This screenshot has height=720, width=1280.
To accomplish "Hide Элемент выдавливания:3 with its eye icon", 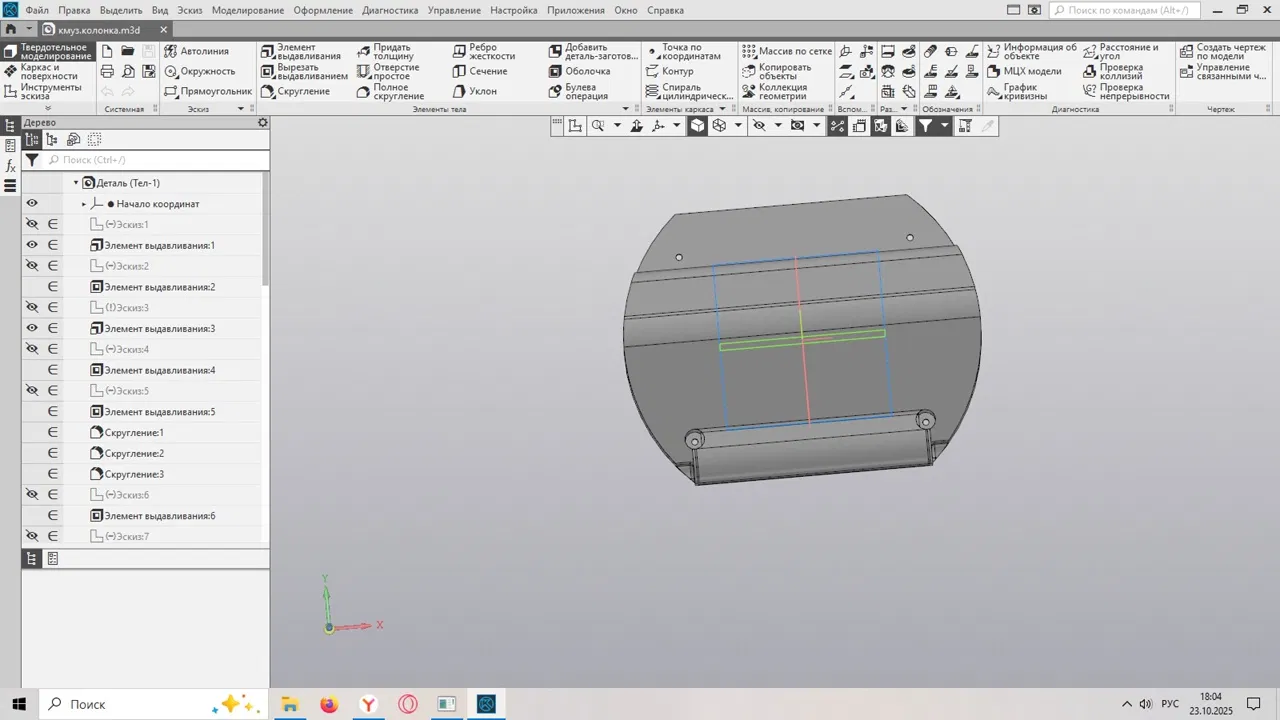I will click(x=32, y=329).
